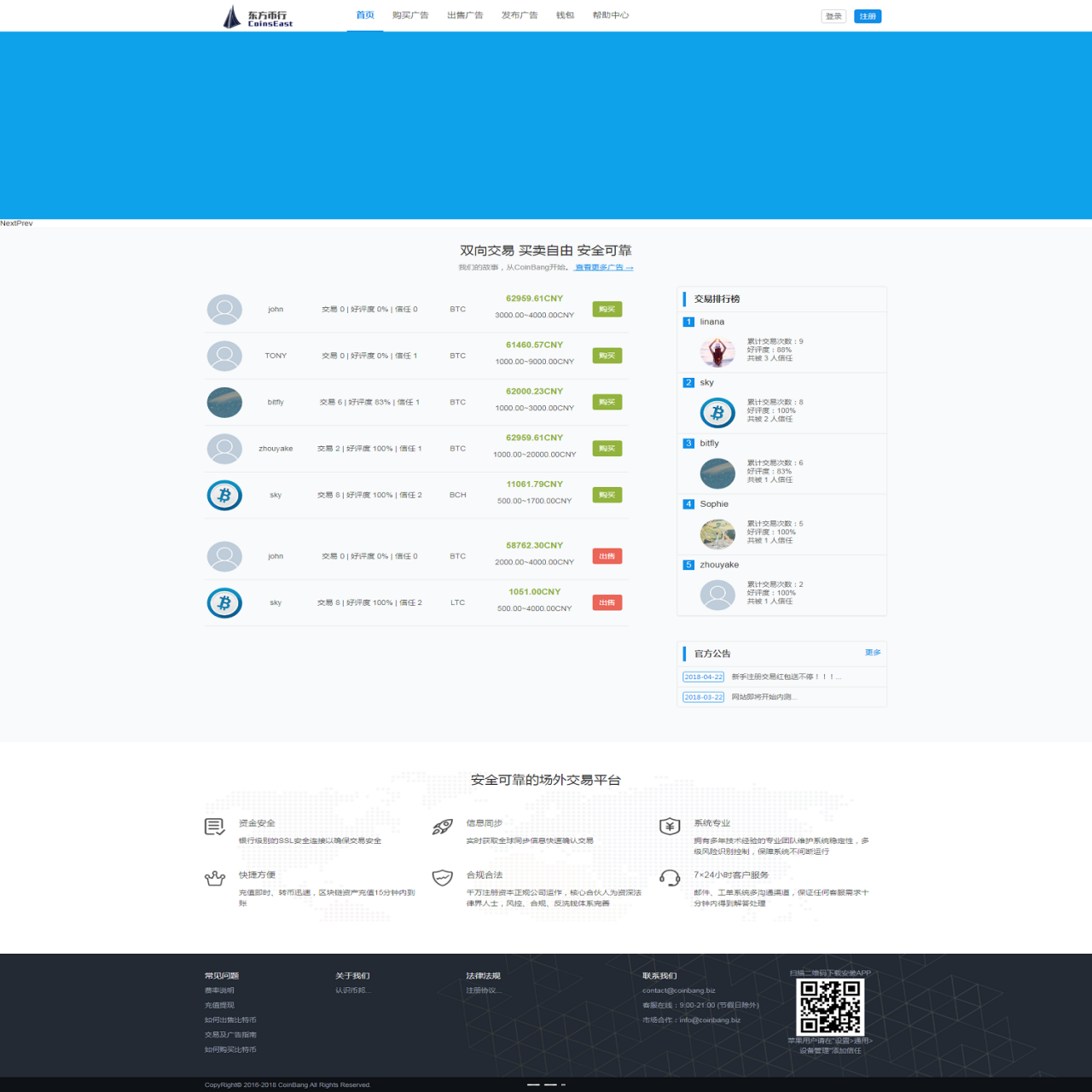Click the 7×24 customer service headset icon

tap(670, 878)
